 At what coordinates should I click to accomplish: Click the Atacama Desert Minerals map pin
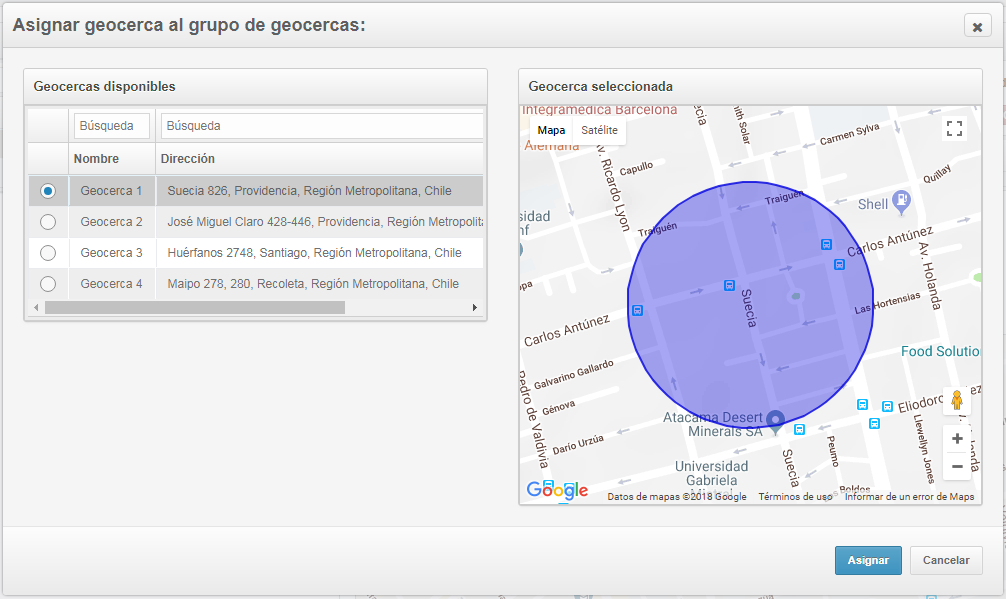click(775, 420)
